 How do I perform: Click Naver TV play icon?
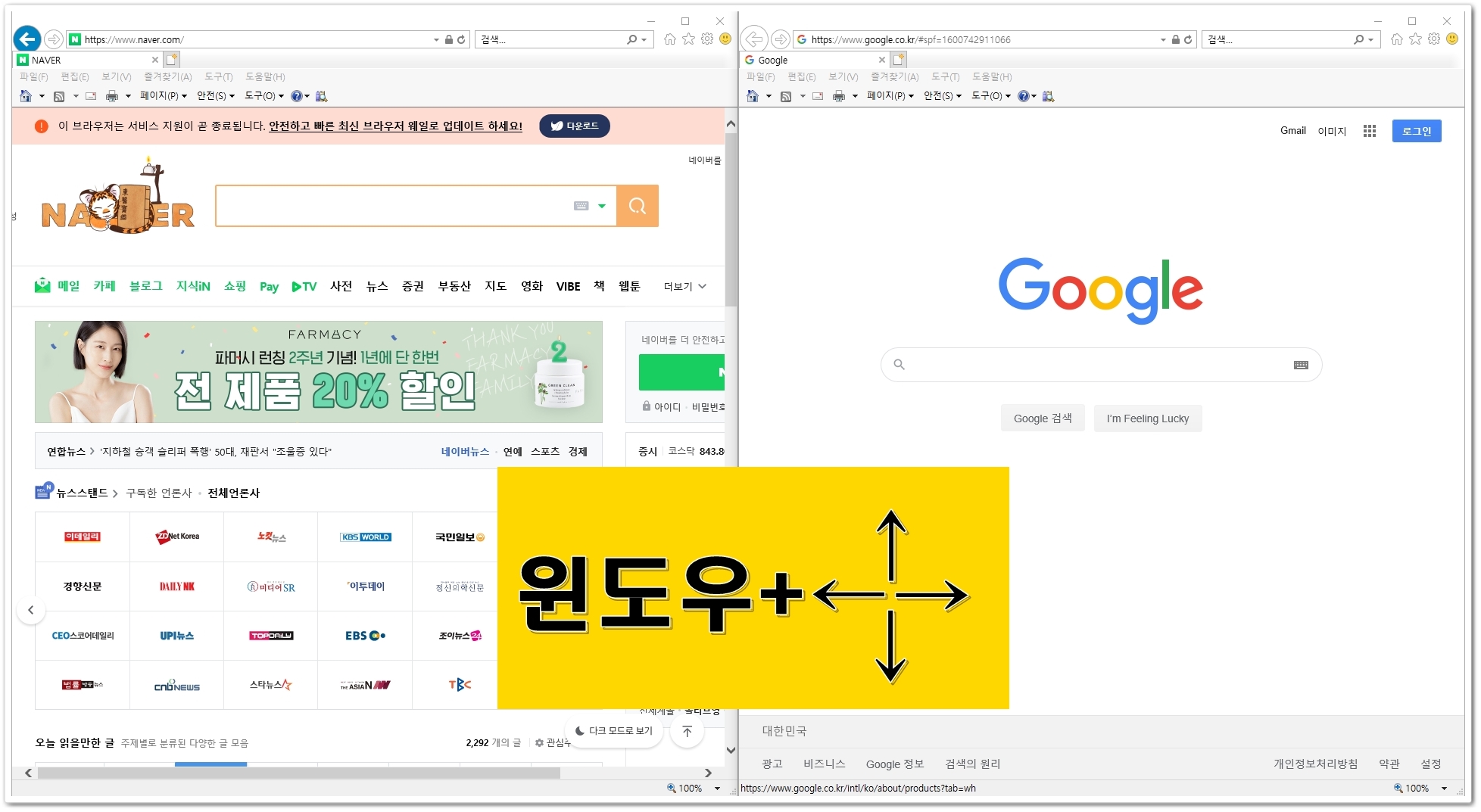tap(304, 286)
